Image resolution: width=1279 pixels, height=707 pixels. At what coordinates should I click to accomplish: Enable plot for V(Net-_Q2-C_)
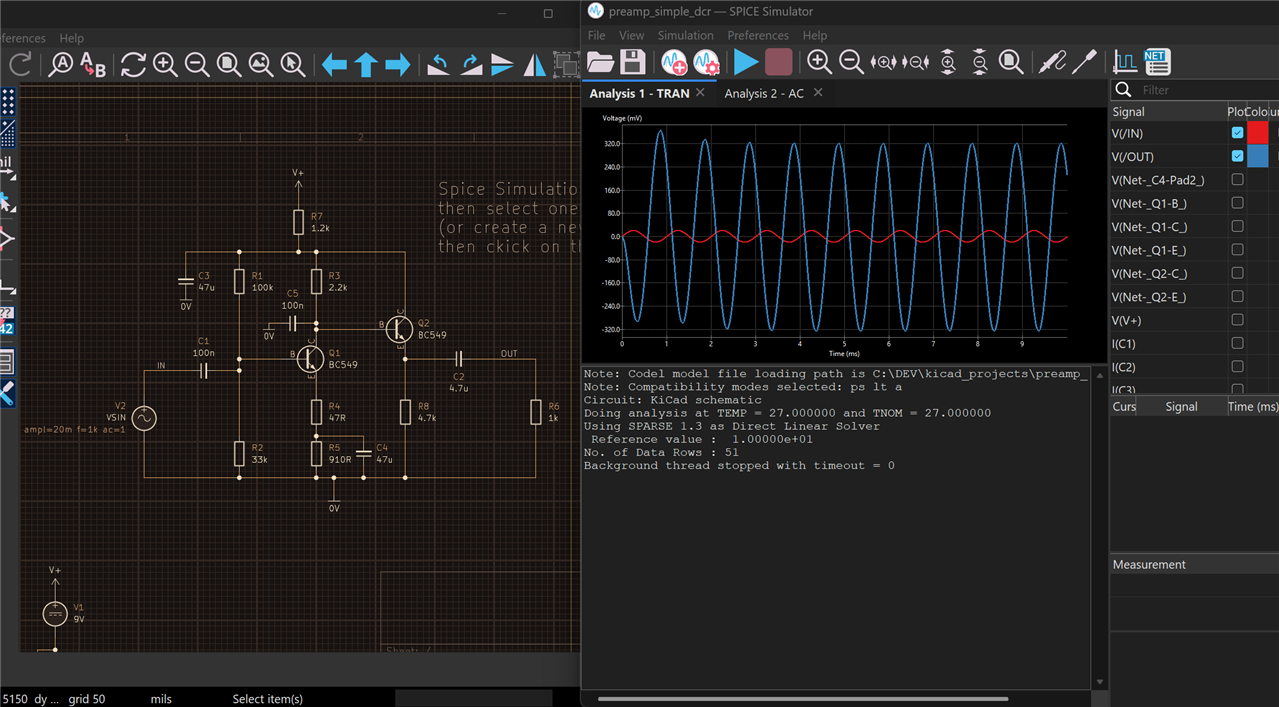1237,274
